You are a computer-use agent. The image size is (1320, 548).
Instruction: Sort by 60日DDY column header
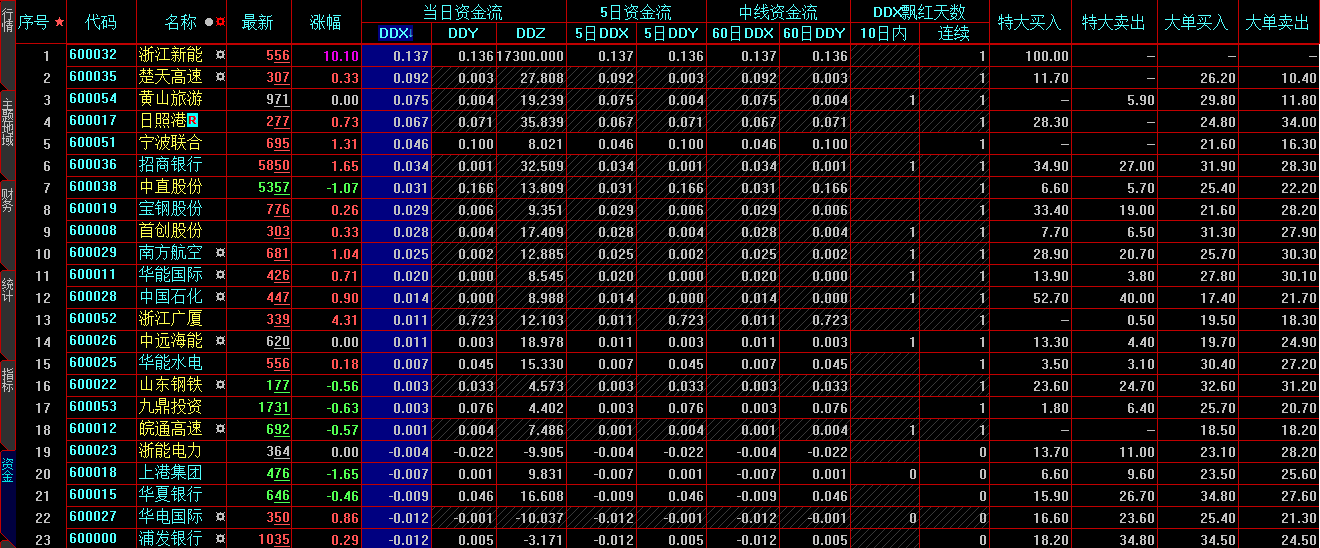(x=813, y=33)
